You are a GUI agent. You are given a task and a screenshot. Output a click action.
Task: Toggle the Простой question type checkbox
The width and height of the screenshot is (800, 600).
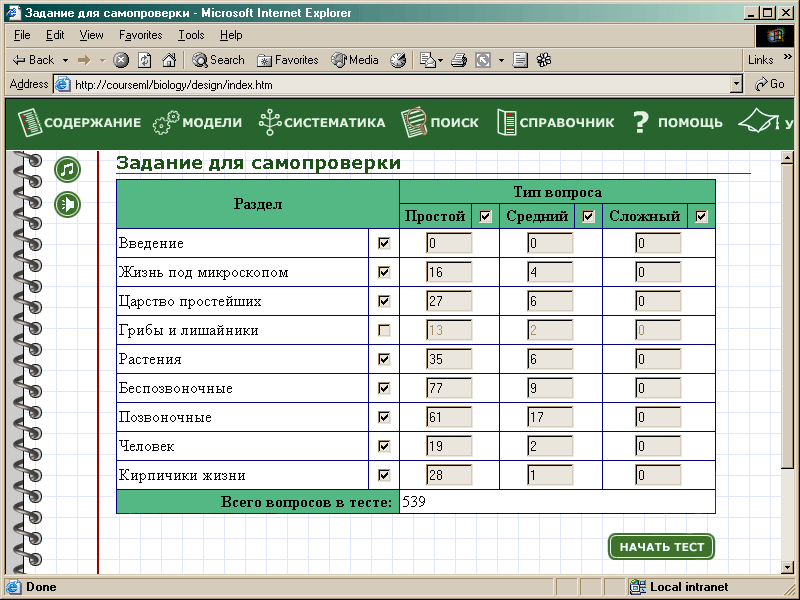click(x=486, y=216)
